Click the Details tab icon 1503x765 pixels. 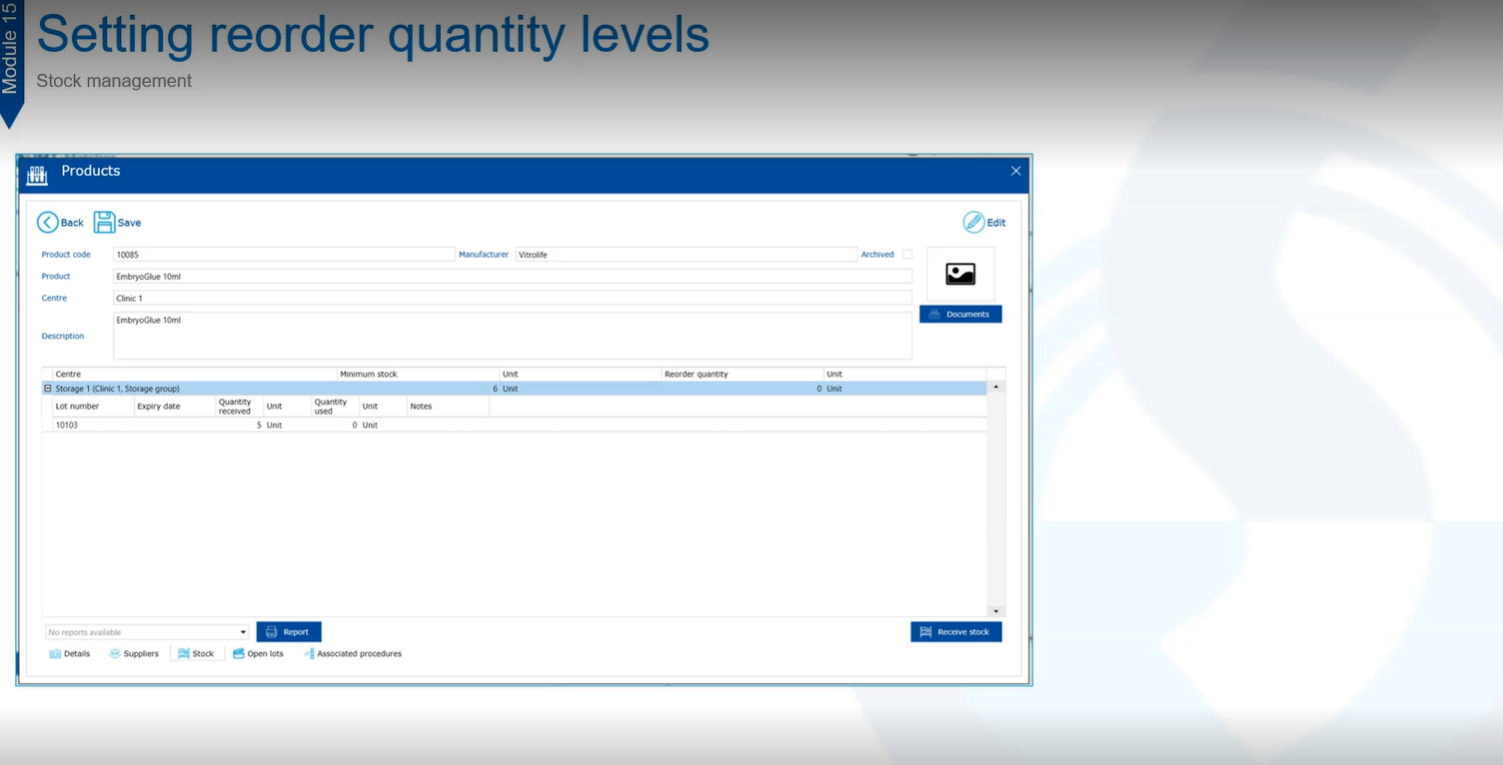click(55, 653)
